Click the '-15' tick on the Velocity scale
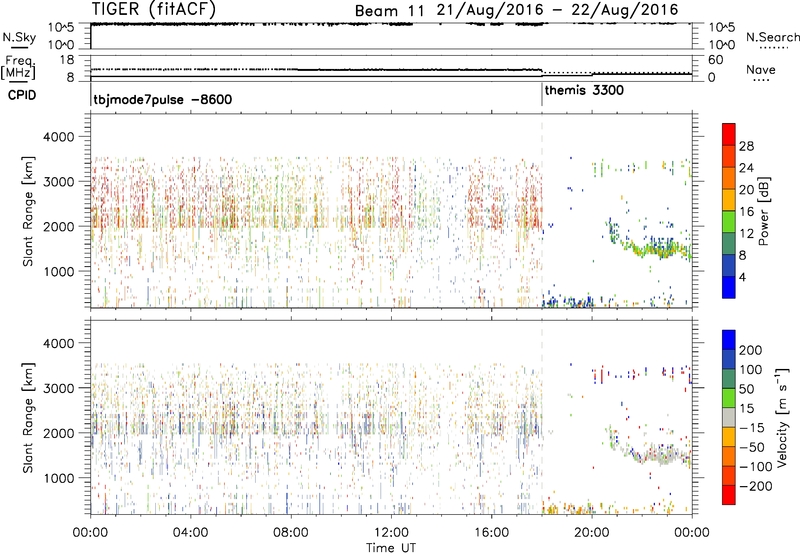 pyautogui.click(x=752, y=427)
